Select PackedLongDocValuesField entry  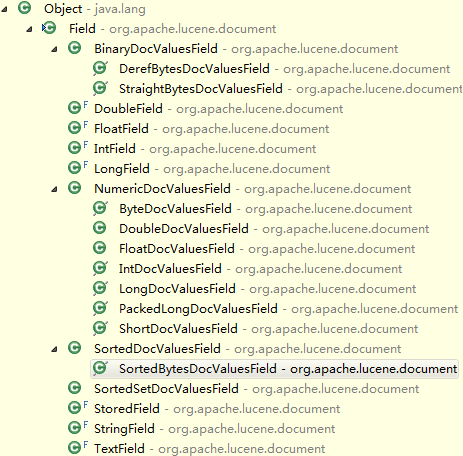point(289,309)
